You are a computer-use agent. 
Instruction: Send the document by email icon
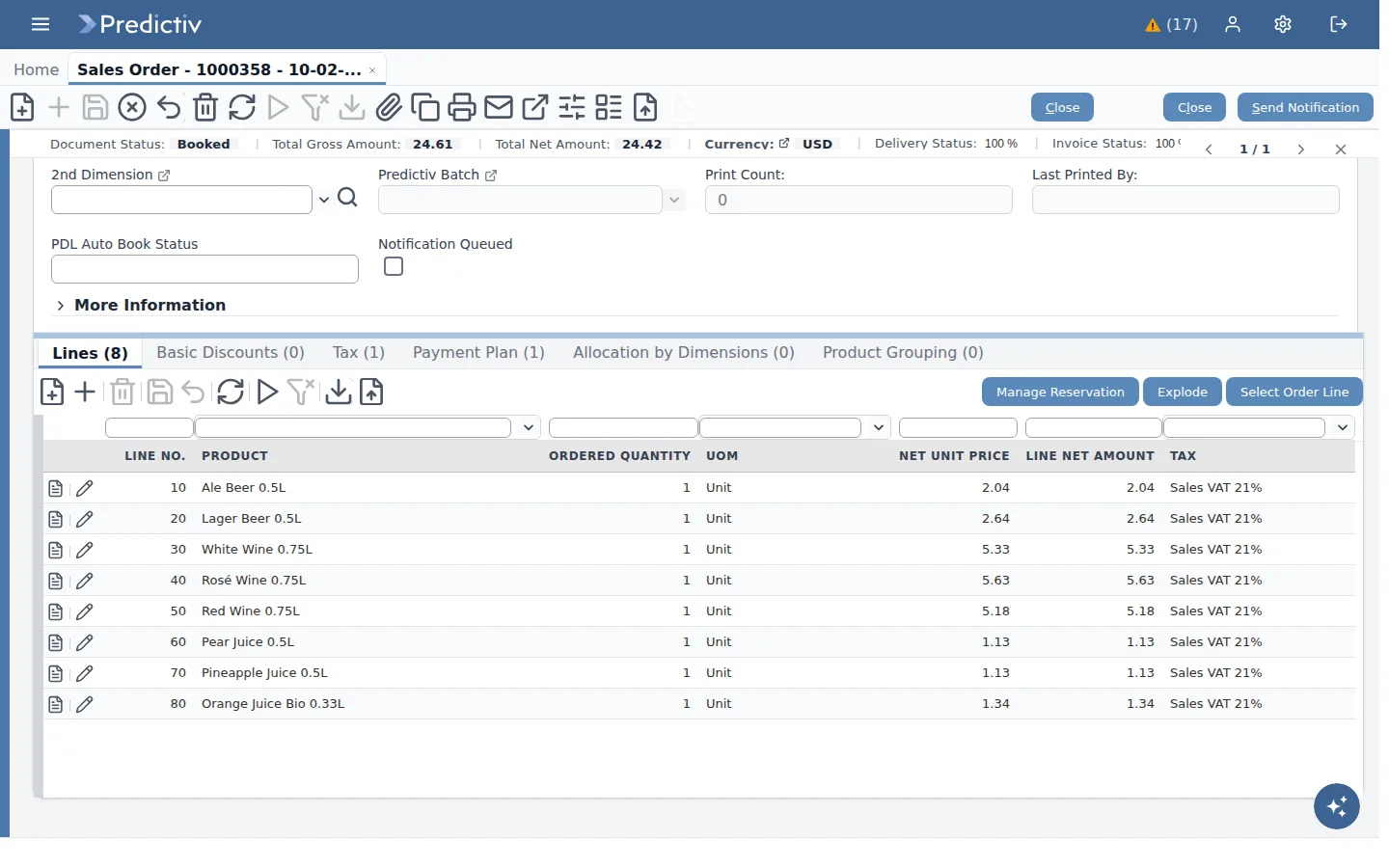pyautogui.click(x=499, y=107)
